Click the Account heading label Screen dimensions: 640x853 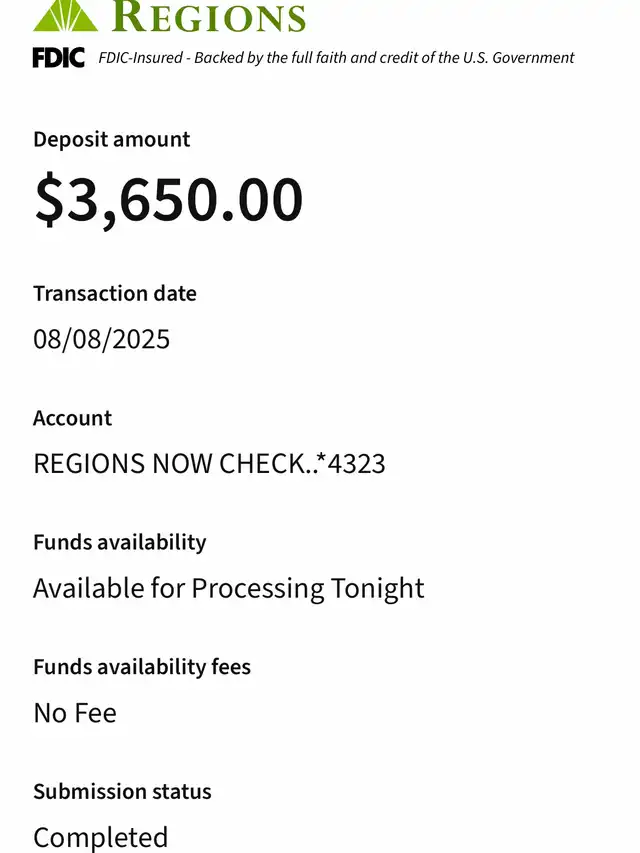coord(72,418)
